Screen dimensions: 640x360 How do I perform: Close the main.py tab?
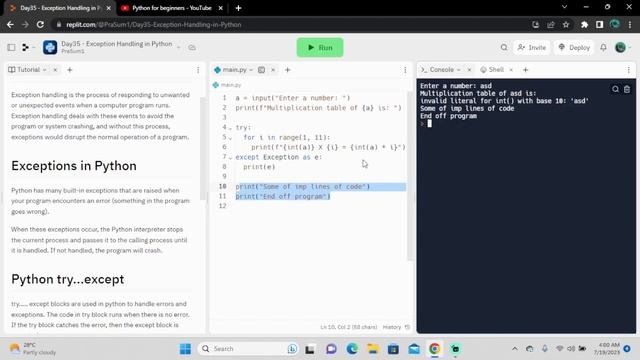point(273,70)
